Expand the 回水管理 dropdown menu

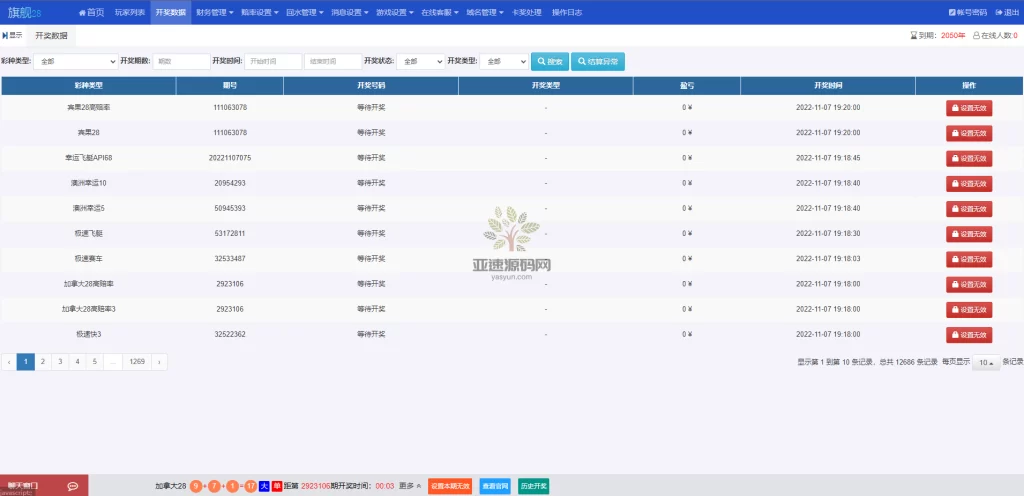(x=304, y=12)
